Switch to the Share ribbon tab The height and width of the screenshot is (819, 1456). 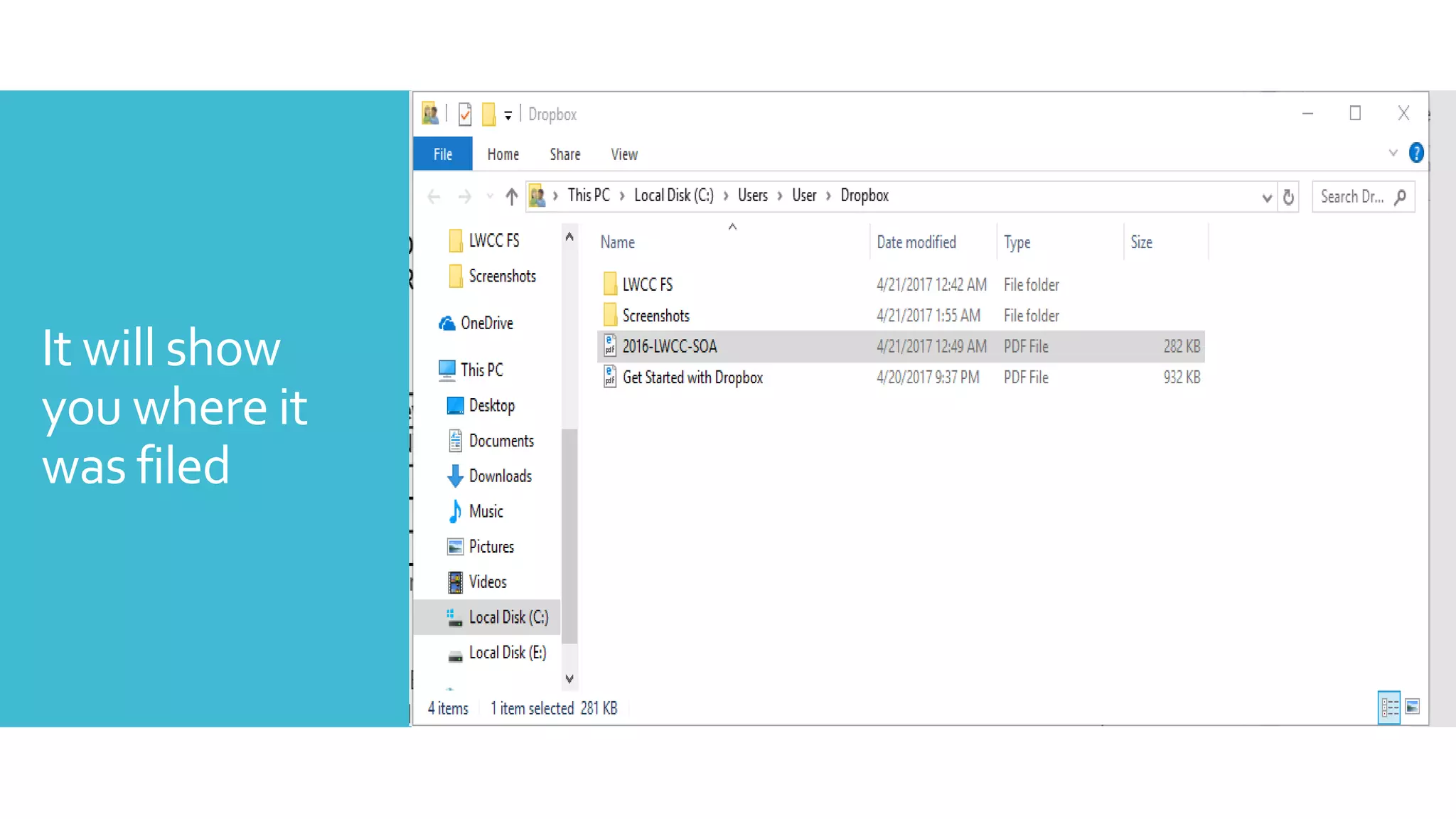pyautogui.click(x=565, y=154)
